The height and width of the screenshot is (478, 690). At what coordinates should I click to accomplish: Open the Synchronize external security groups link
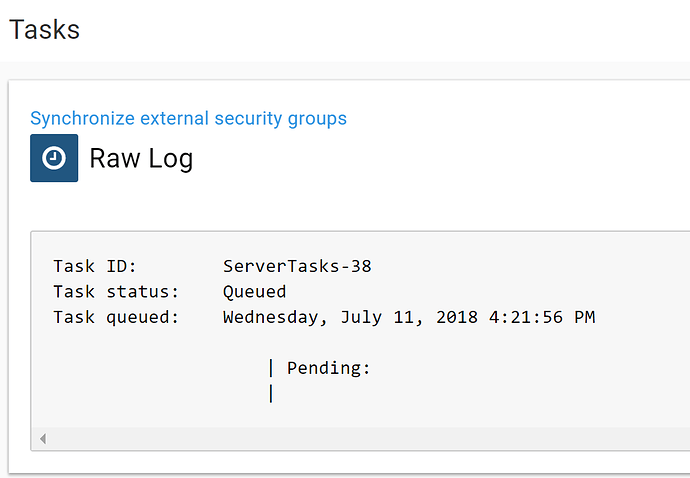(188, 119)
